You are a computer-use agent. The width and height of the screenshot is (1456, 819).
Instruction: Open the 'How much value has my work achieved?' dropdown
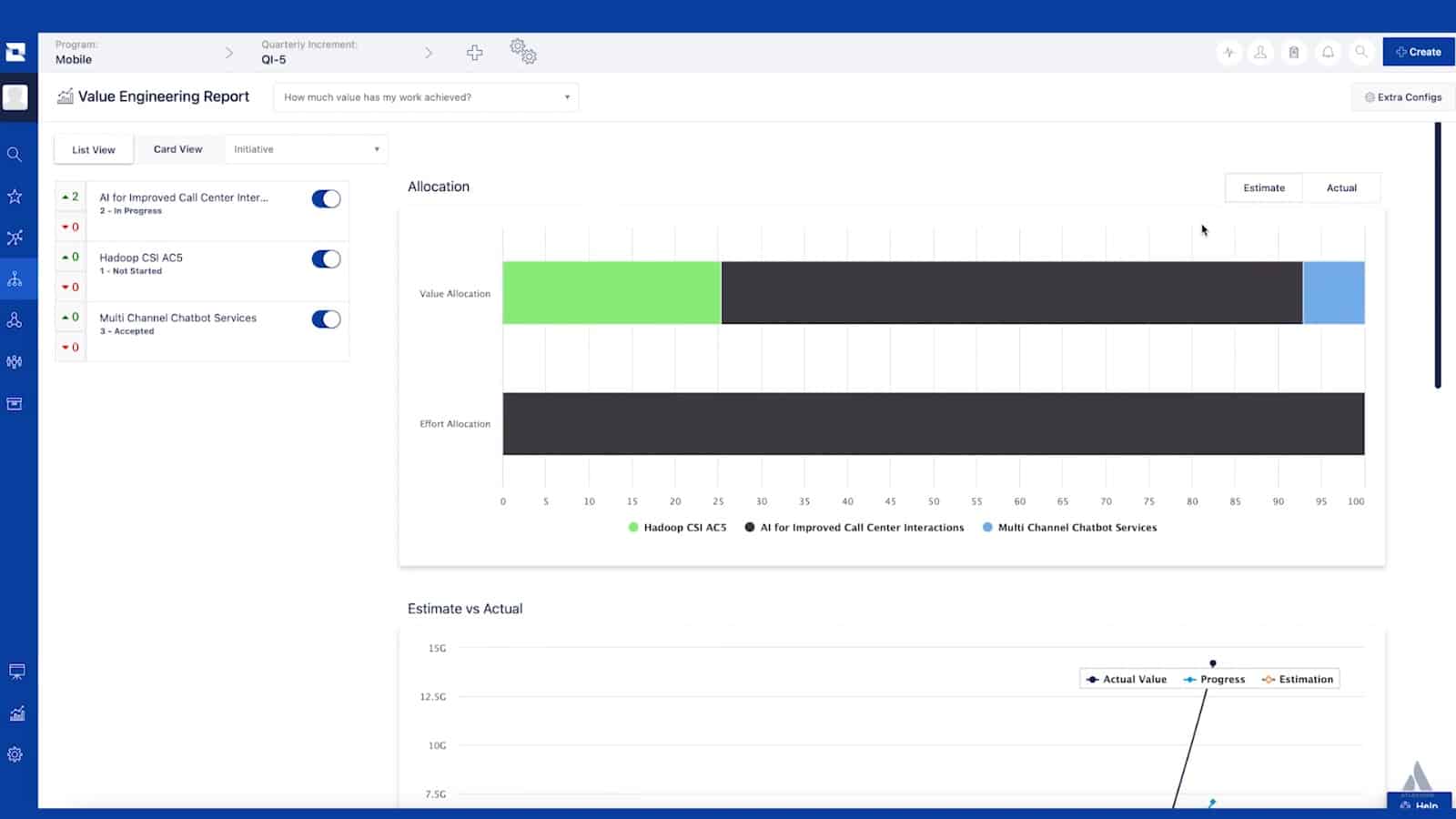tap(425, 96)
